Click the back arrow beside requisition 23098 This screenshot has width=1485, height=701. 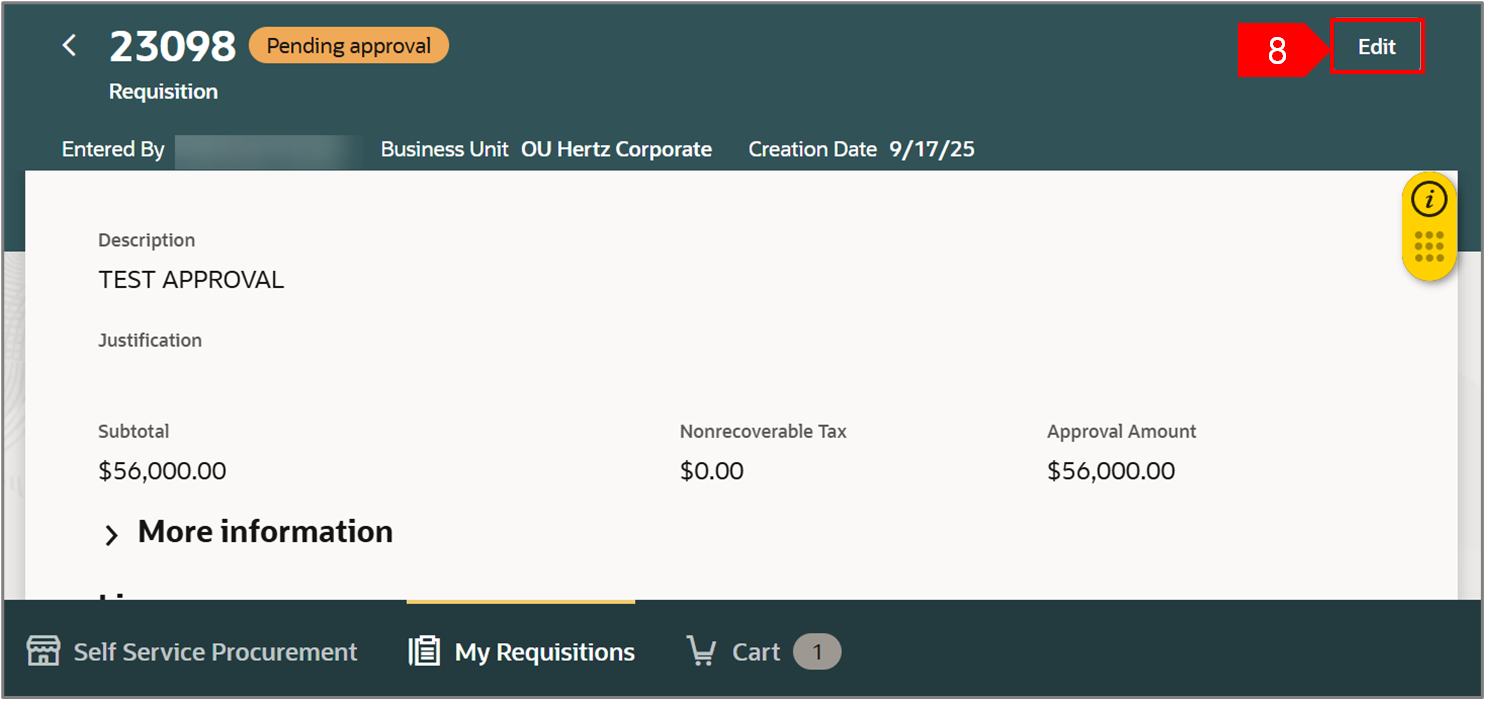coord(69,46)
